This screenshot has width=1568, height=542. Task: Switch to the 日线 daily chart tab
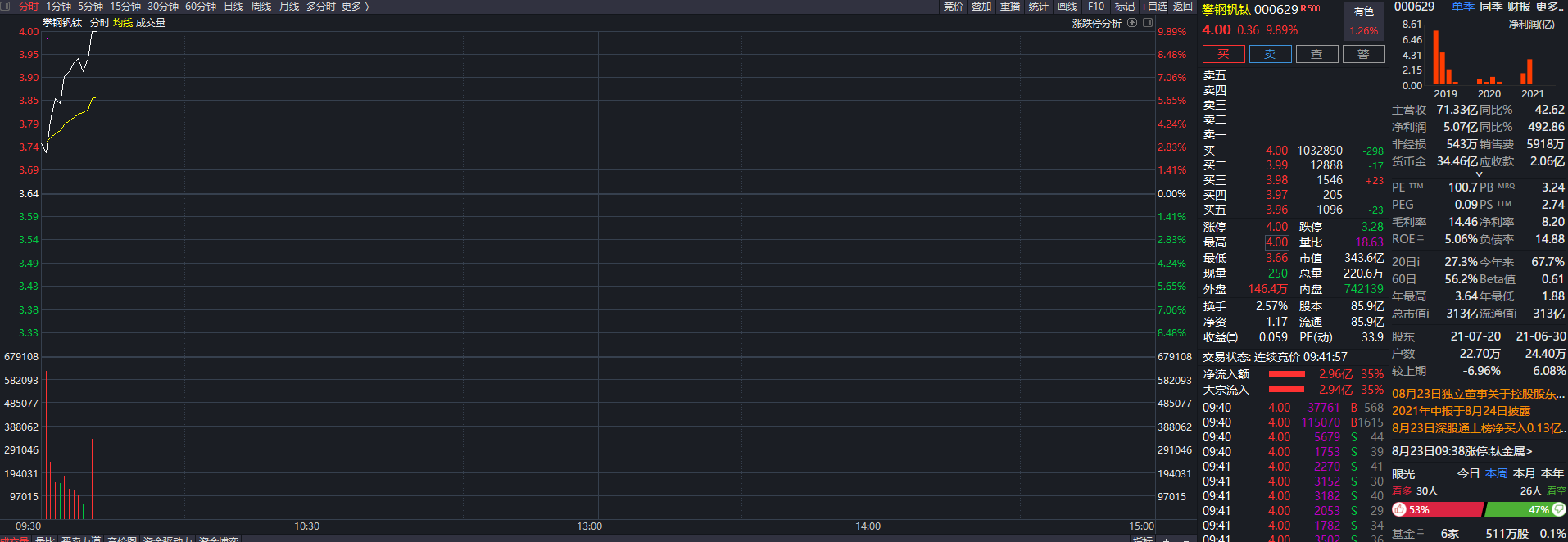click(x=233, y=7)
